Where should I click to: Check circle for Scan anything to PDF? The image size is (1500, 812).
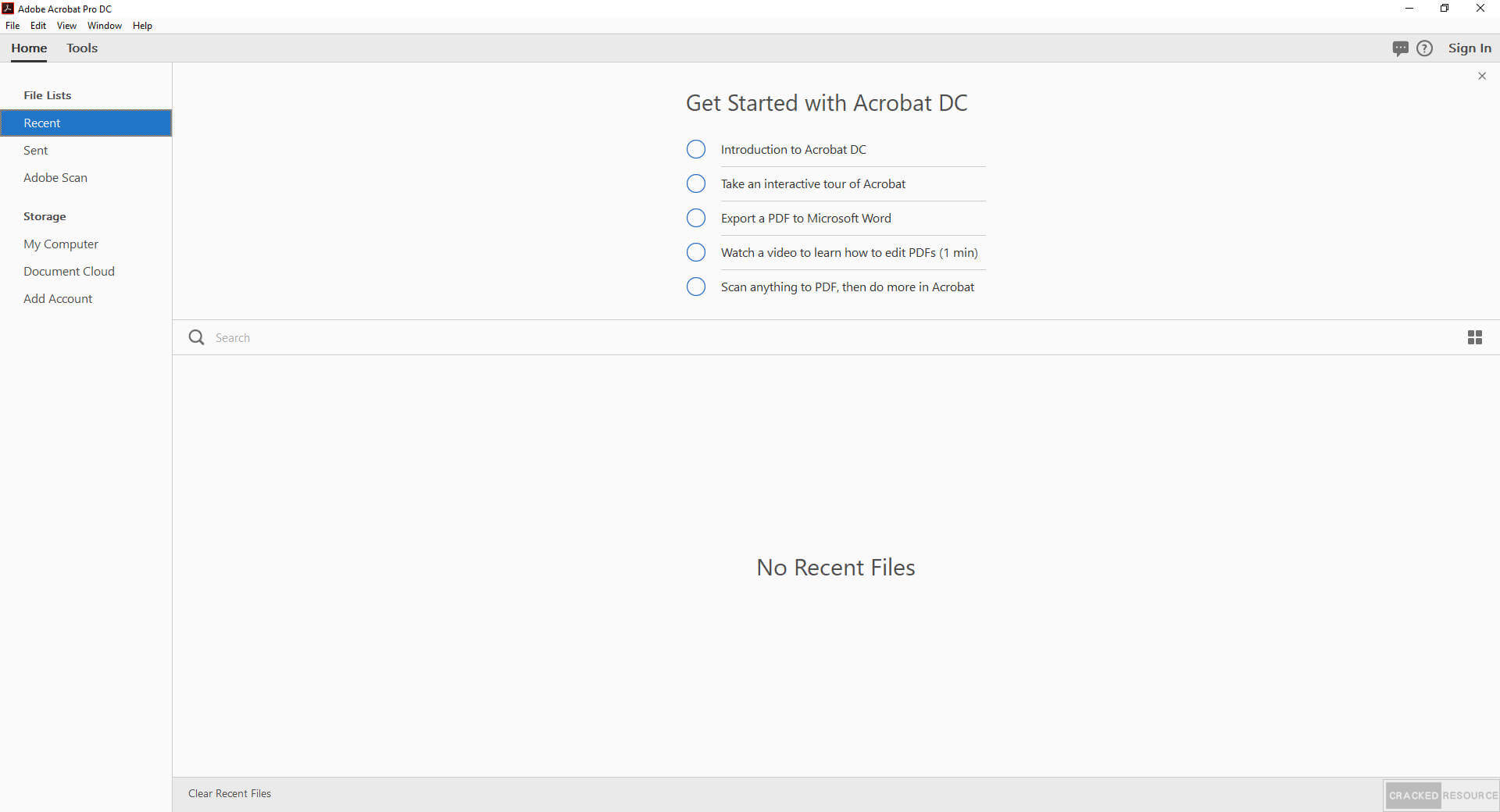695,287
